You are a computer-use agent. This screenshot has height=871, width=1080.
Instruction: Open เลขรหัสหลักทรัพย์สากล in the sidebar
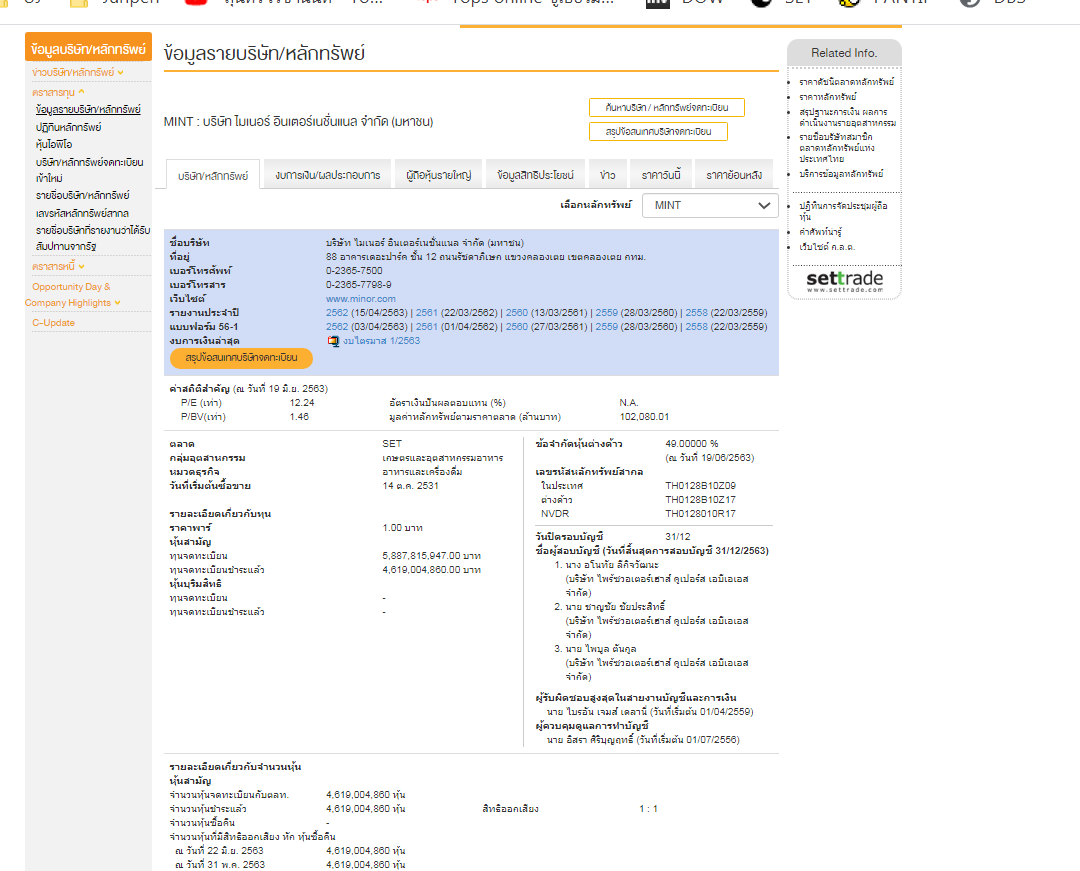point(82,213)
